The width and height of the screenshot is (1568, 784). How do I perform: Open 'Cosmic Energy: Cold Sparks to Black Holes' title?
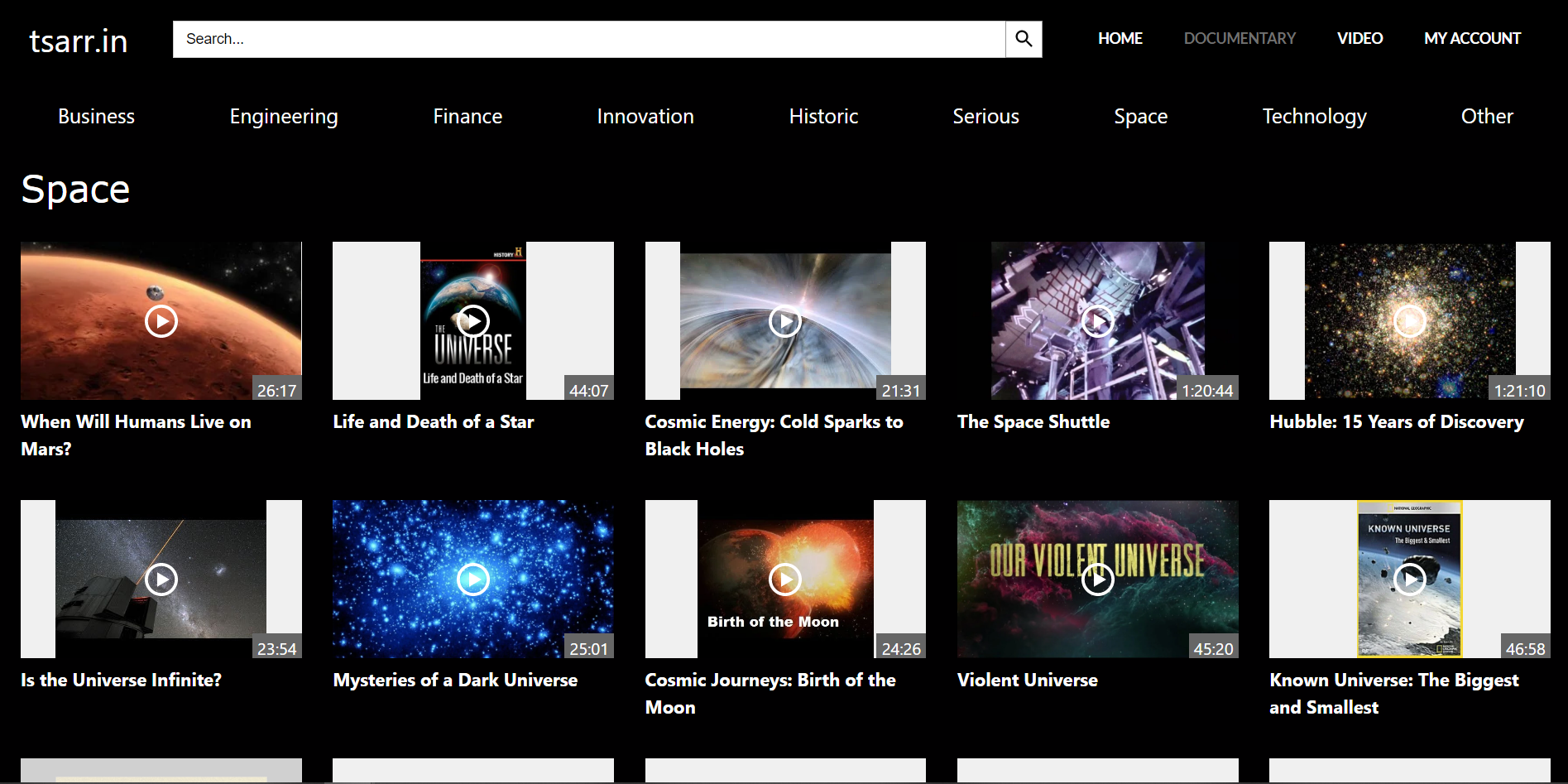tap(774, 435)
